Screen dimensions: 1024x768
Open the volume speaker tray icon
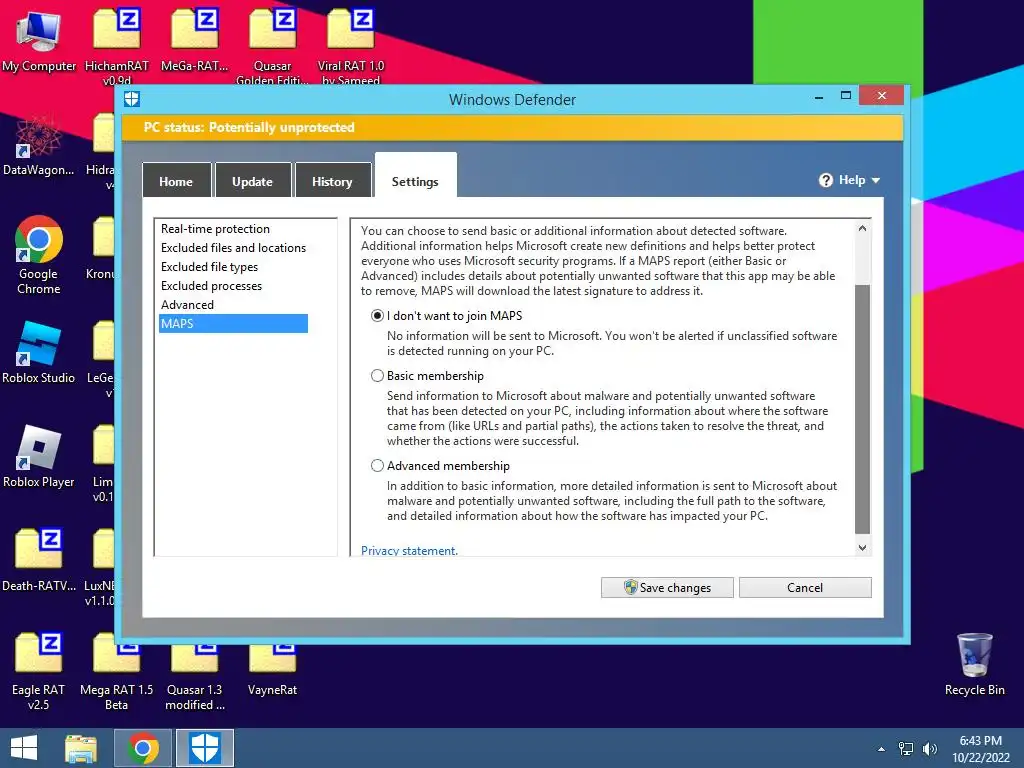click(929, 749)
